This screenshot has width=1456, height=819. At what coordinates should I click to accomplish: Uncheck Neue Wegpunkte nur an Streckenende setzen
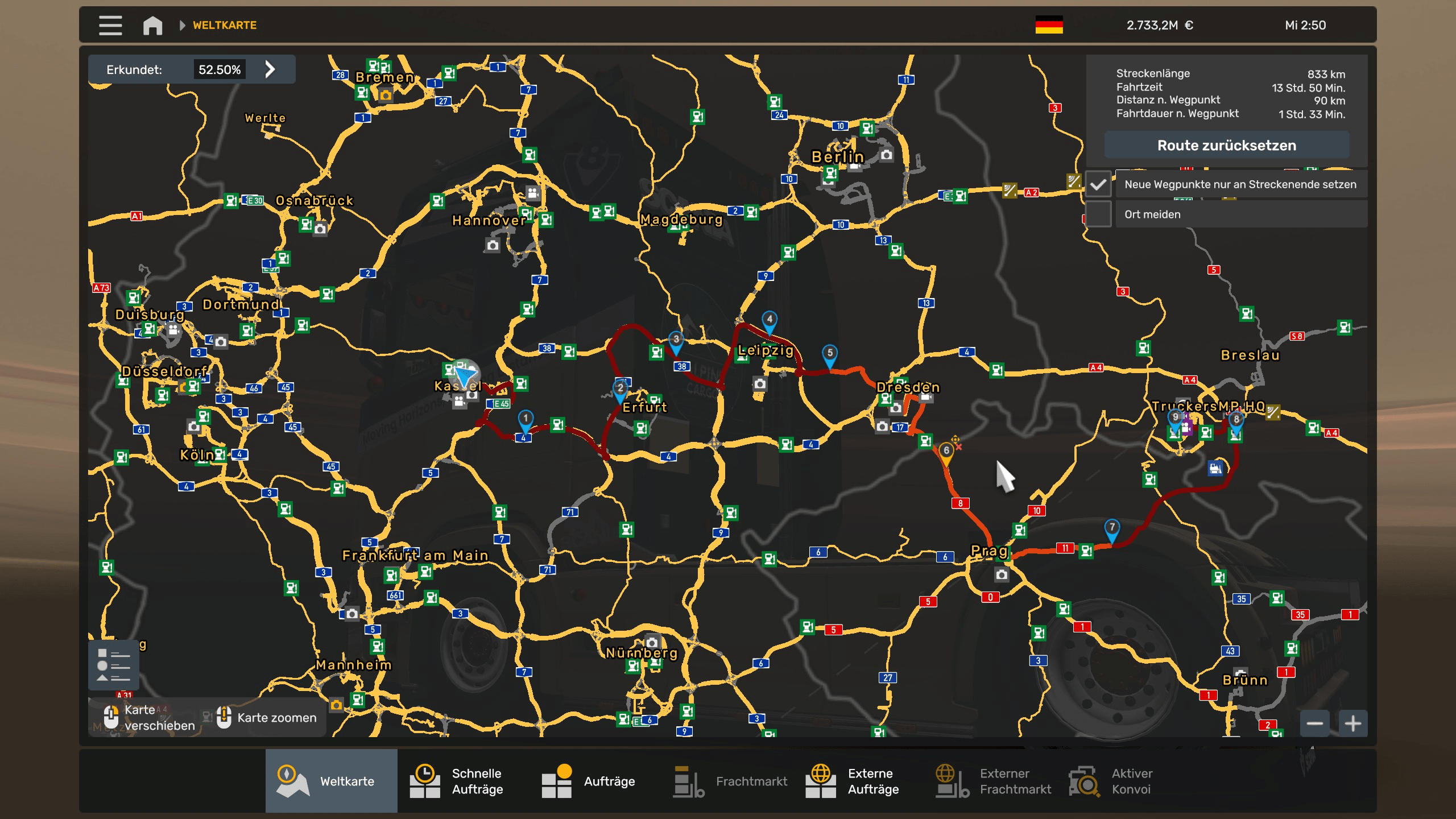1098,184
